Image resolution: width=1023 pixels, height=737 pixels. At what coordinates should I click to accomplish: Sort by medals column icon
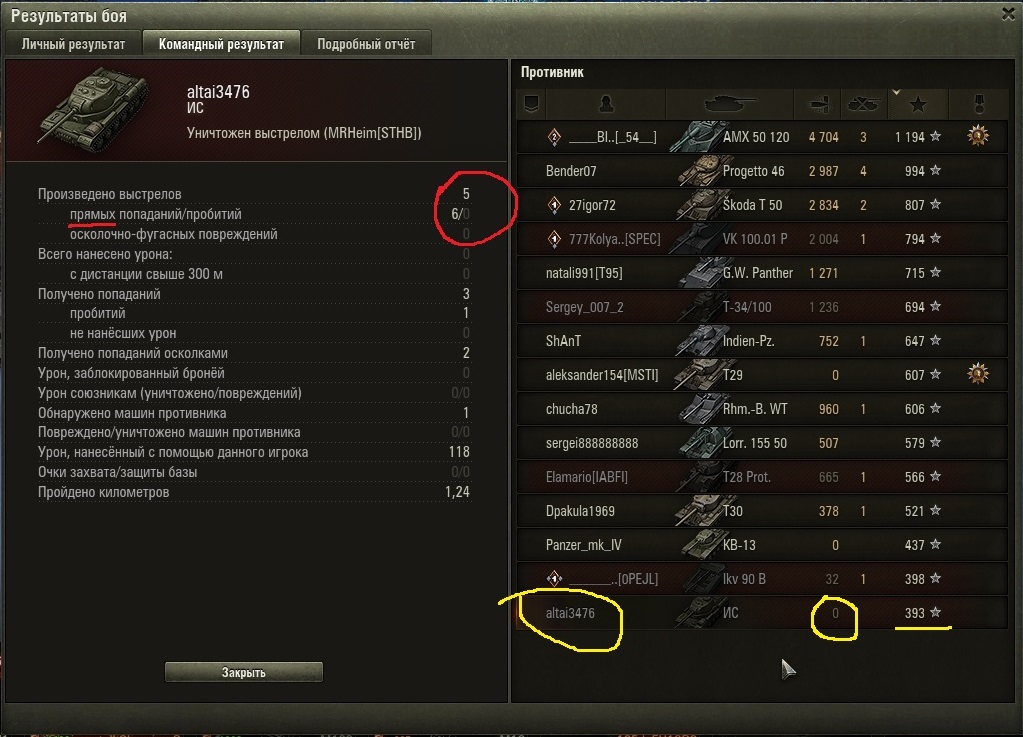tap(979, 104)
